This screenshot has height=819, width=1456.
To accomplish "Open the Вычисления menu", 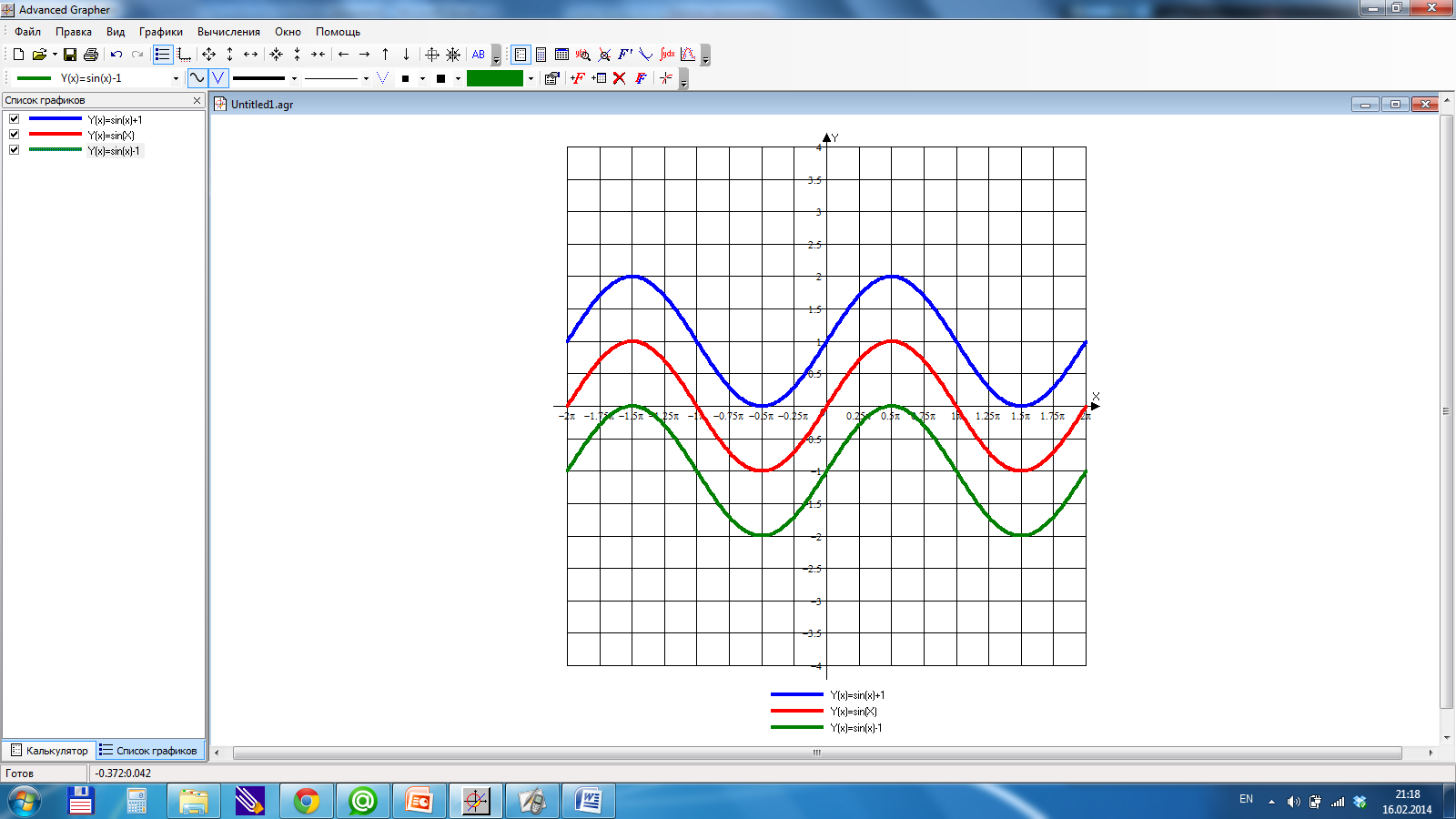I will coord(228,32).
